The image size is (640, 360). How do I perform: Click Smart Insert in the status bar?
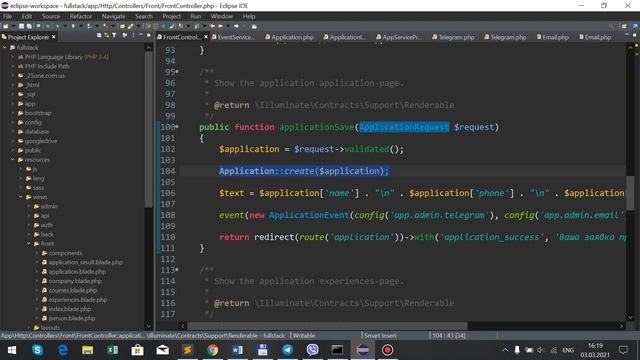[x=380, y=336]
